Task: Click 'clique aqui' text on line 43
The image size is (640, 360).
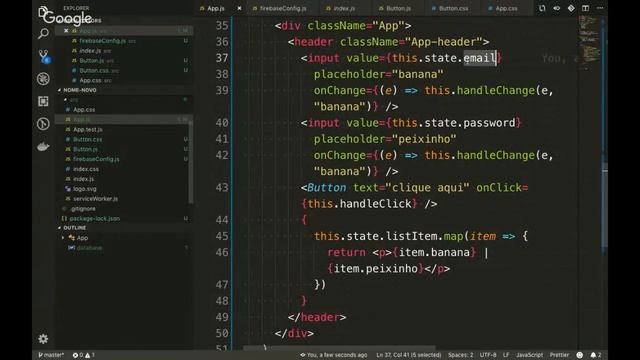Action: point(427,188)
